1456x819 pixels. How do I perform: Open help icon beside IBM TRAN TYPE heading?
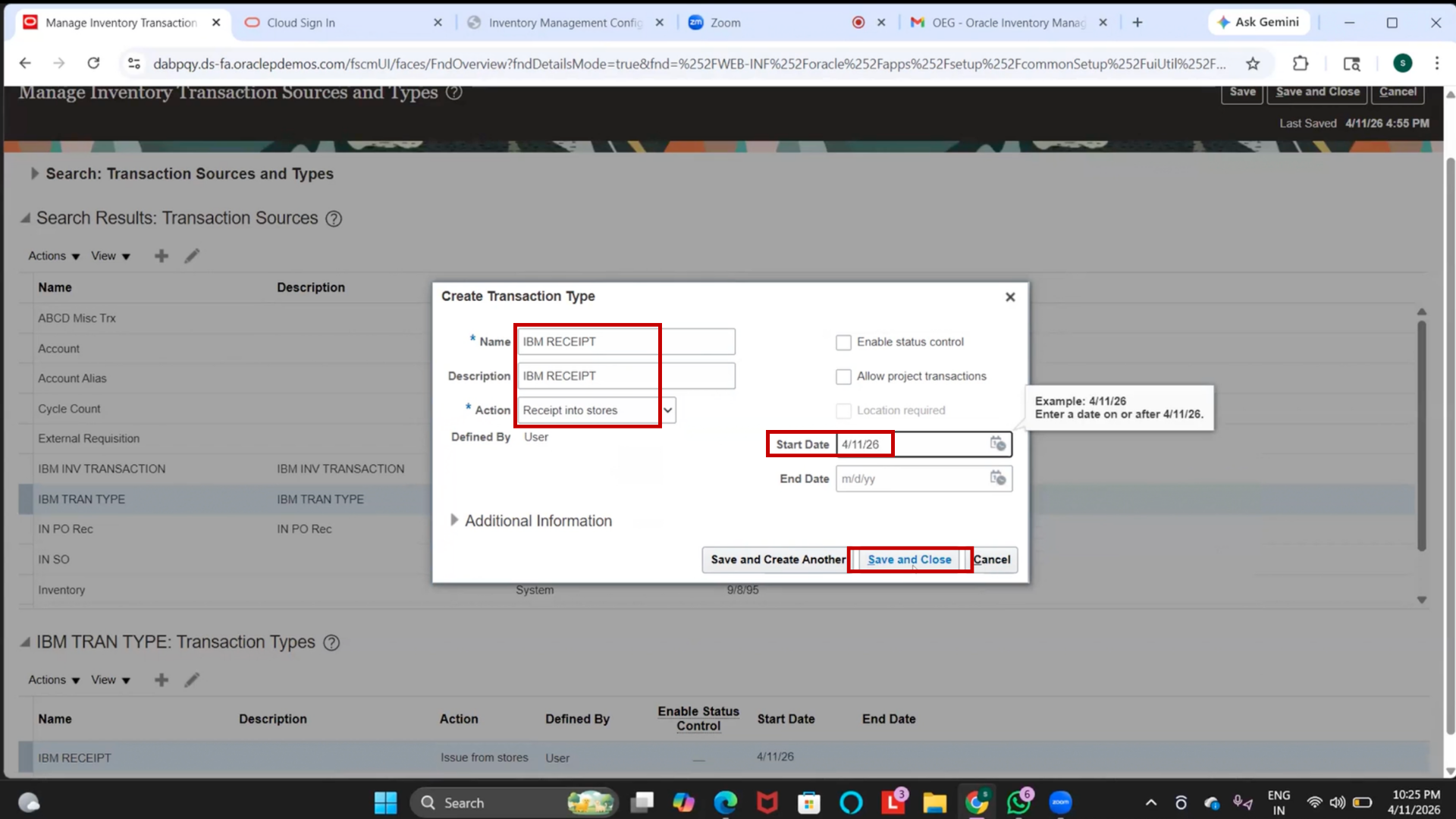coord(331,643)
